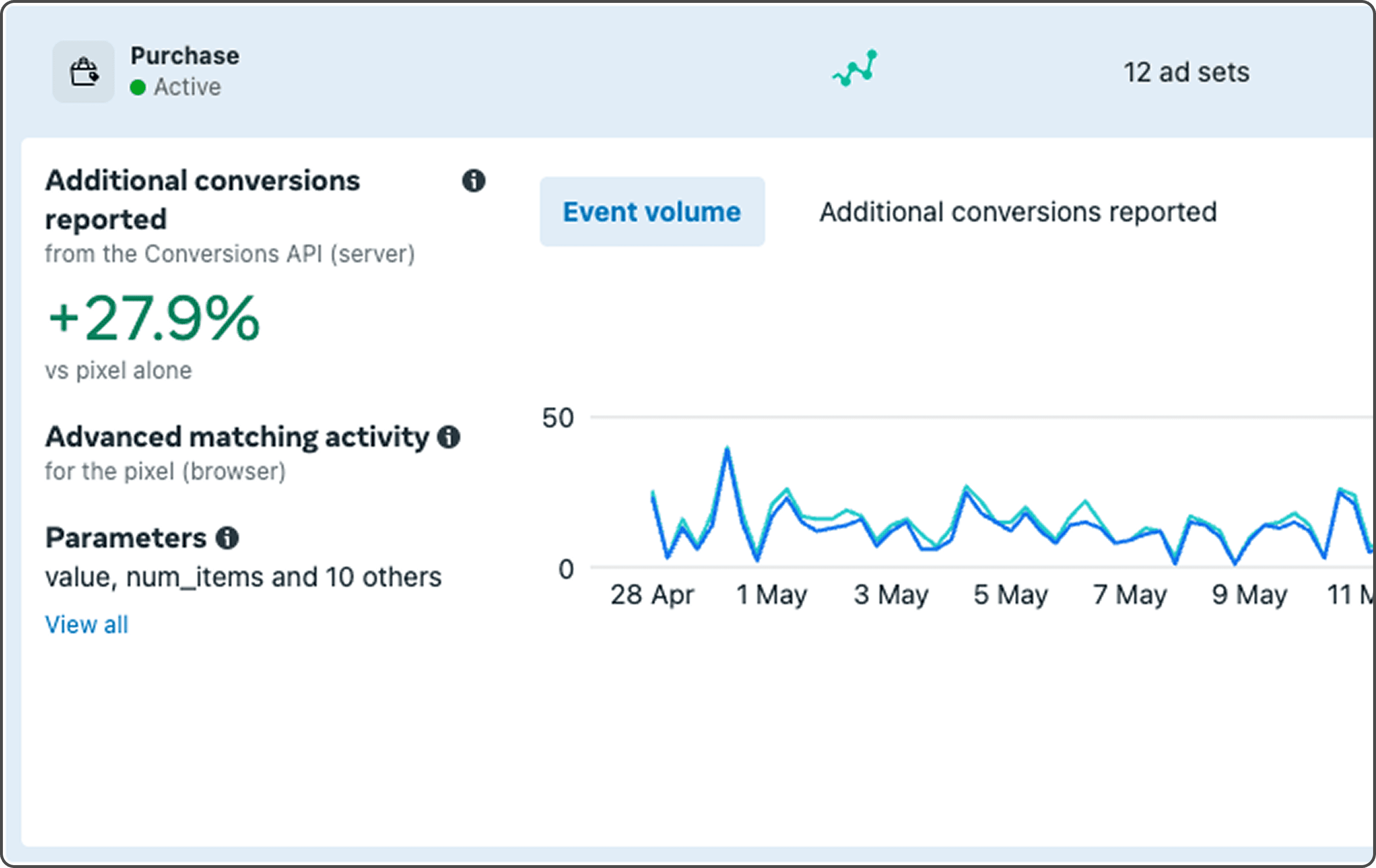Screen dimensions: 1376x868
Task: Click info icon beside Additional conversions reported
Action: [473, 180]
